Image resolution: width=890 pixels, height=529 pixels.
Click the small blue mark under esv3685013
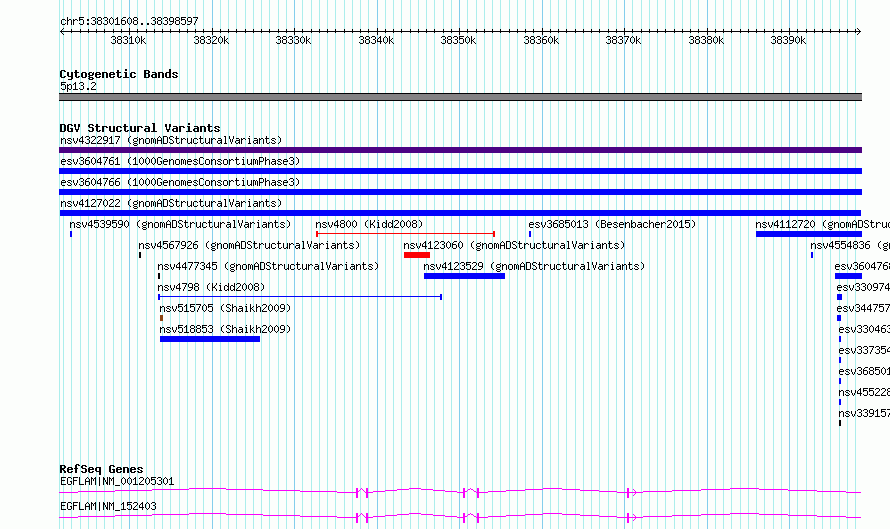[x=530, y=234]
